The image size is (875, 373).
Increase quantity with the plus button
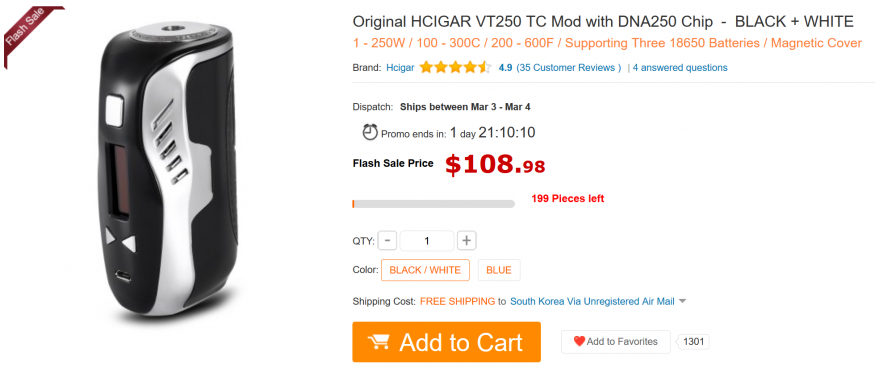click(x=467, y=241)
